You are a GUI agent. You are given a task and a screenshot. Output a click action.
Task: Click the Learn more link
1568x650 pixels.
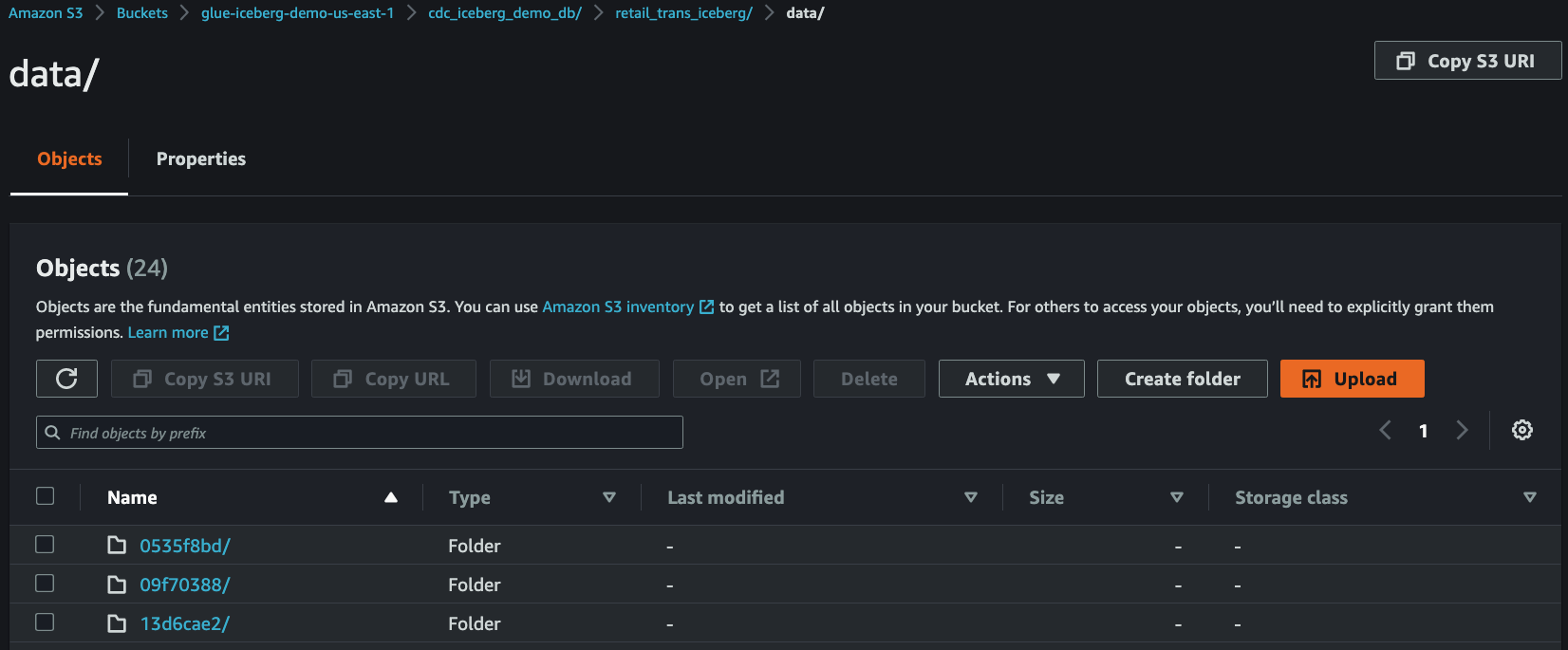point(168,332)
